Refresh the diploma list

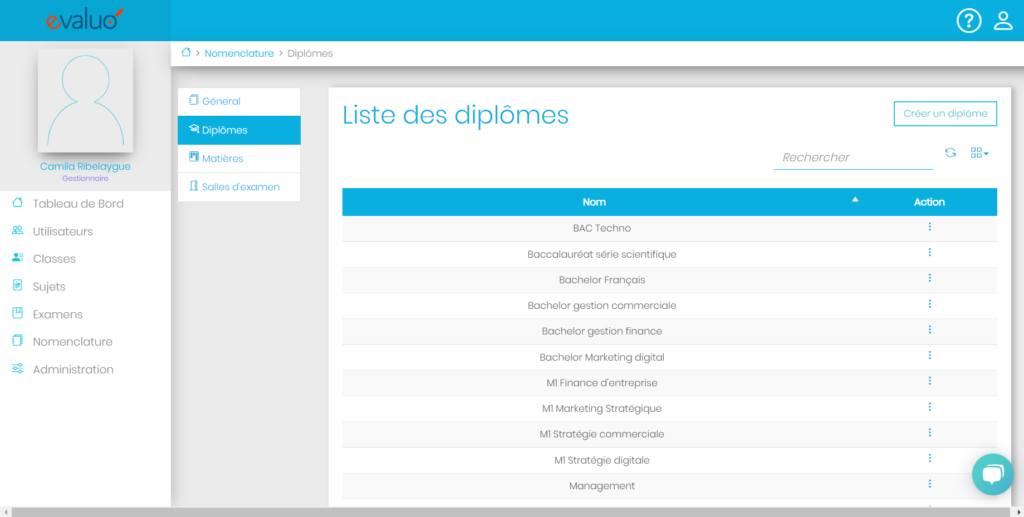click(x=951, y=153)
